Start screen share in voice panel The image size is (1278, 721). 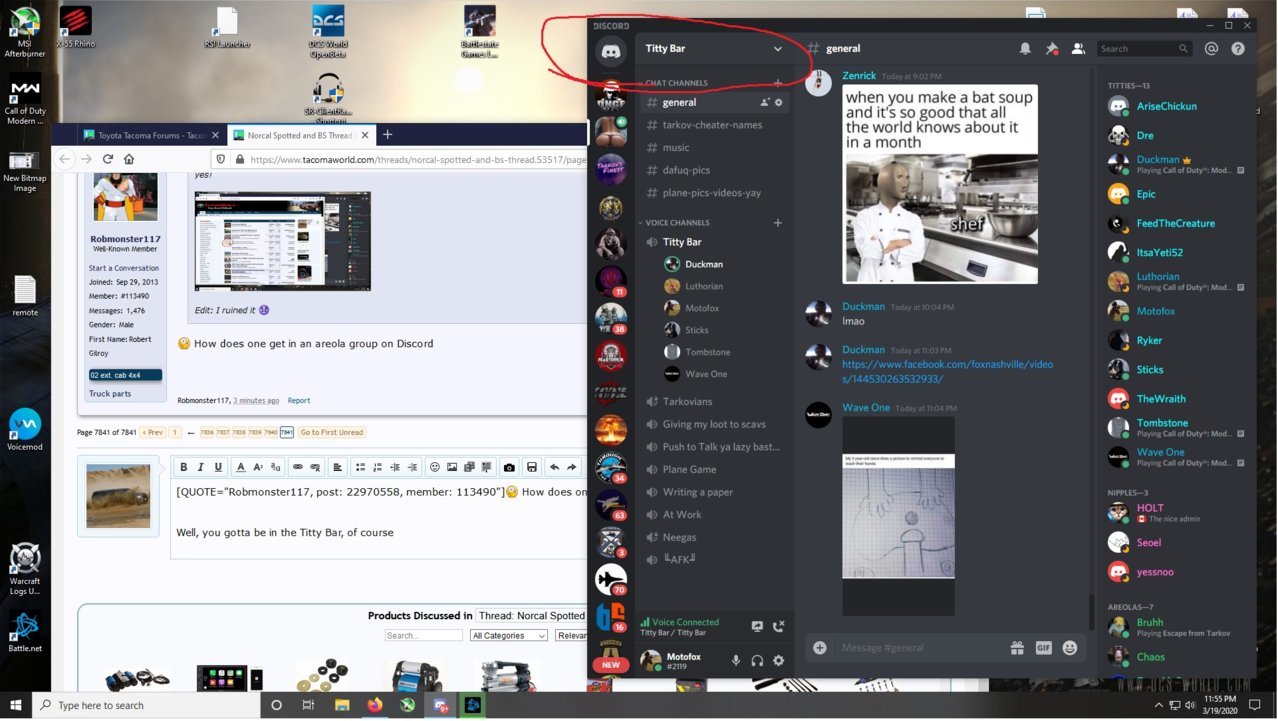757,626
